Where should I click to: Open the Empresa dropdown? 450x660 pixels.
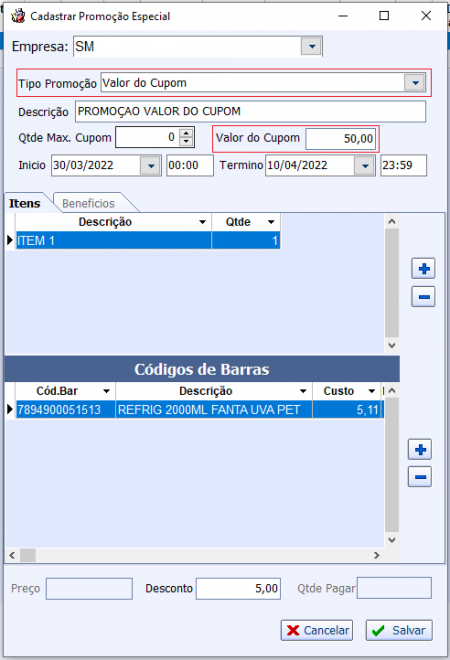click(x=312, y=46)
